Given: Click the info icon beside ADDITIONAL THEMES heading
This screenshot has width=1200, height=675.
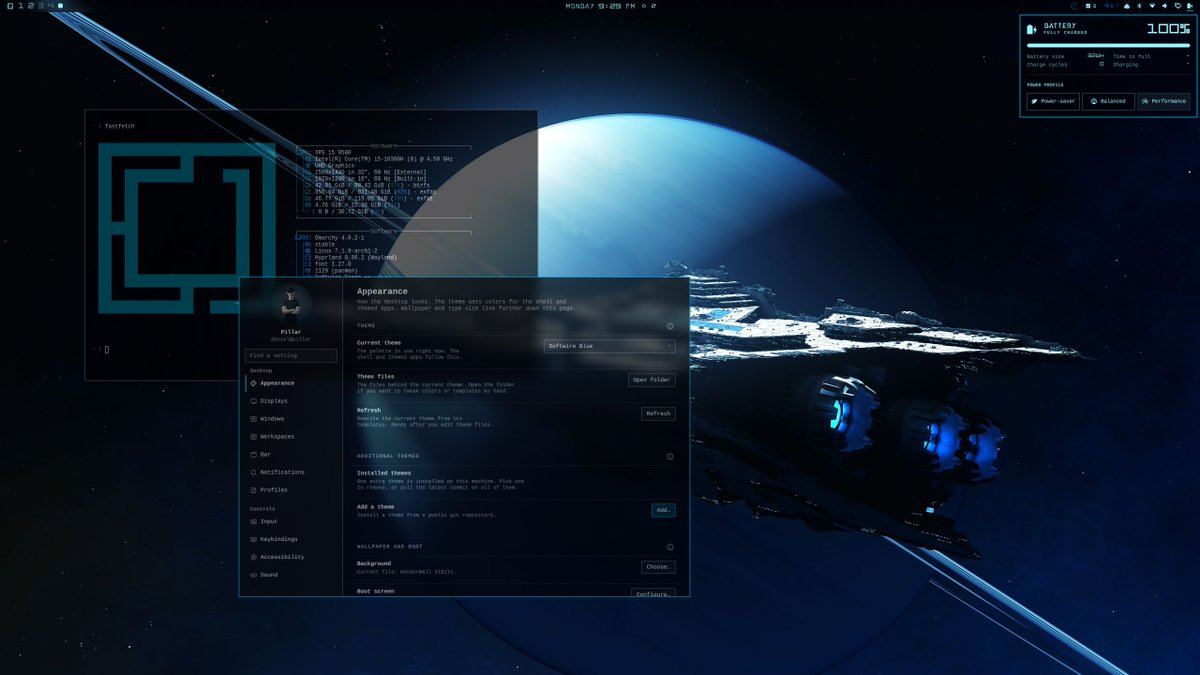Looking at the screenshot, I should (x=670, y=456).
